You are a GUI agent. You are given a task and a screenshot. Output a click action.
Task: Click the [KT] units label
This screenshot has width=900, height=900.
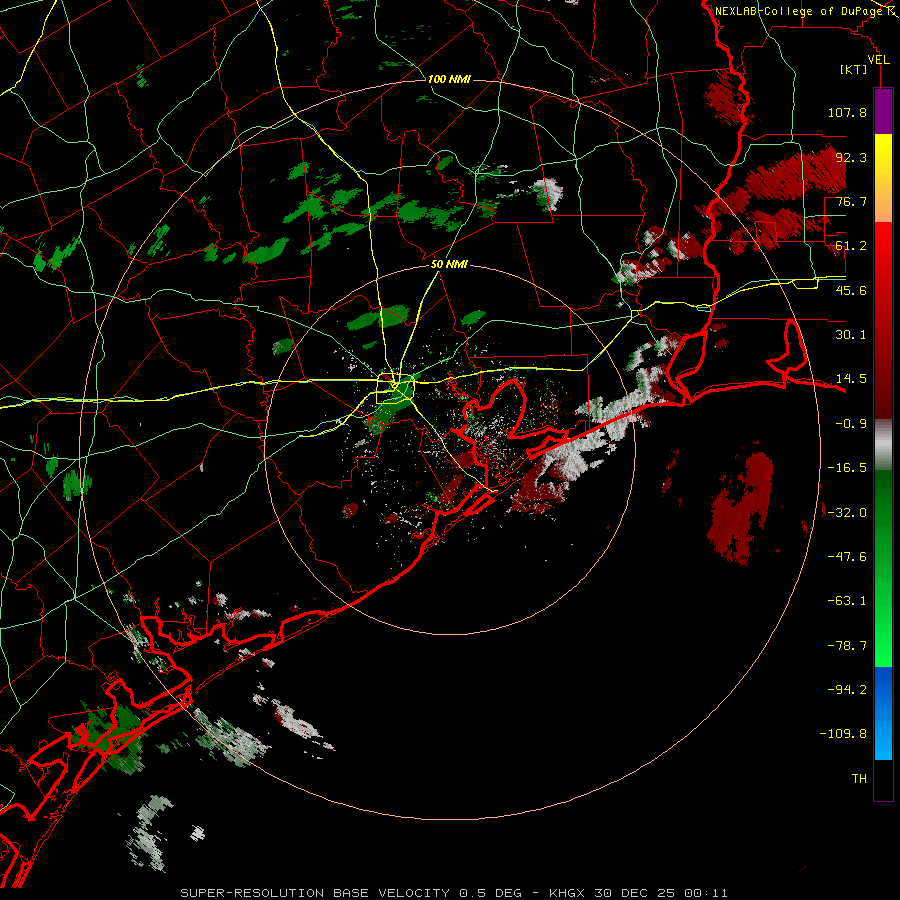tap(854, 69)
